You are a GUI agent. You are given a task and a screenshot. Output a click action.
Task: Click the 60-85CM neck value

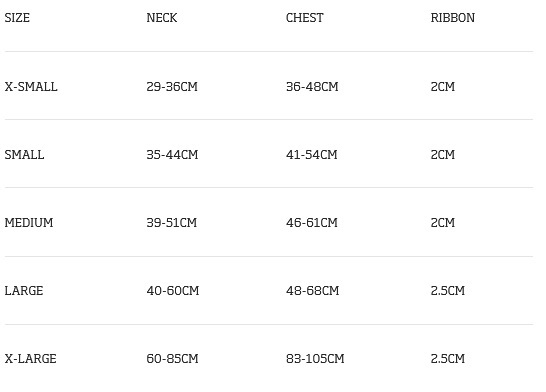(x=172, y=359)
